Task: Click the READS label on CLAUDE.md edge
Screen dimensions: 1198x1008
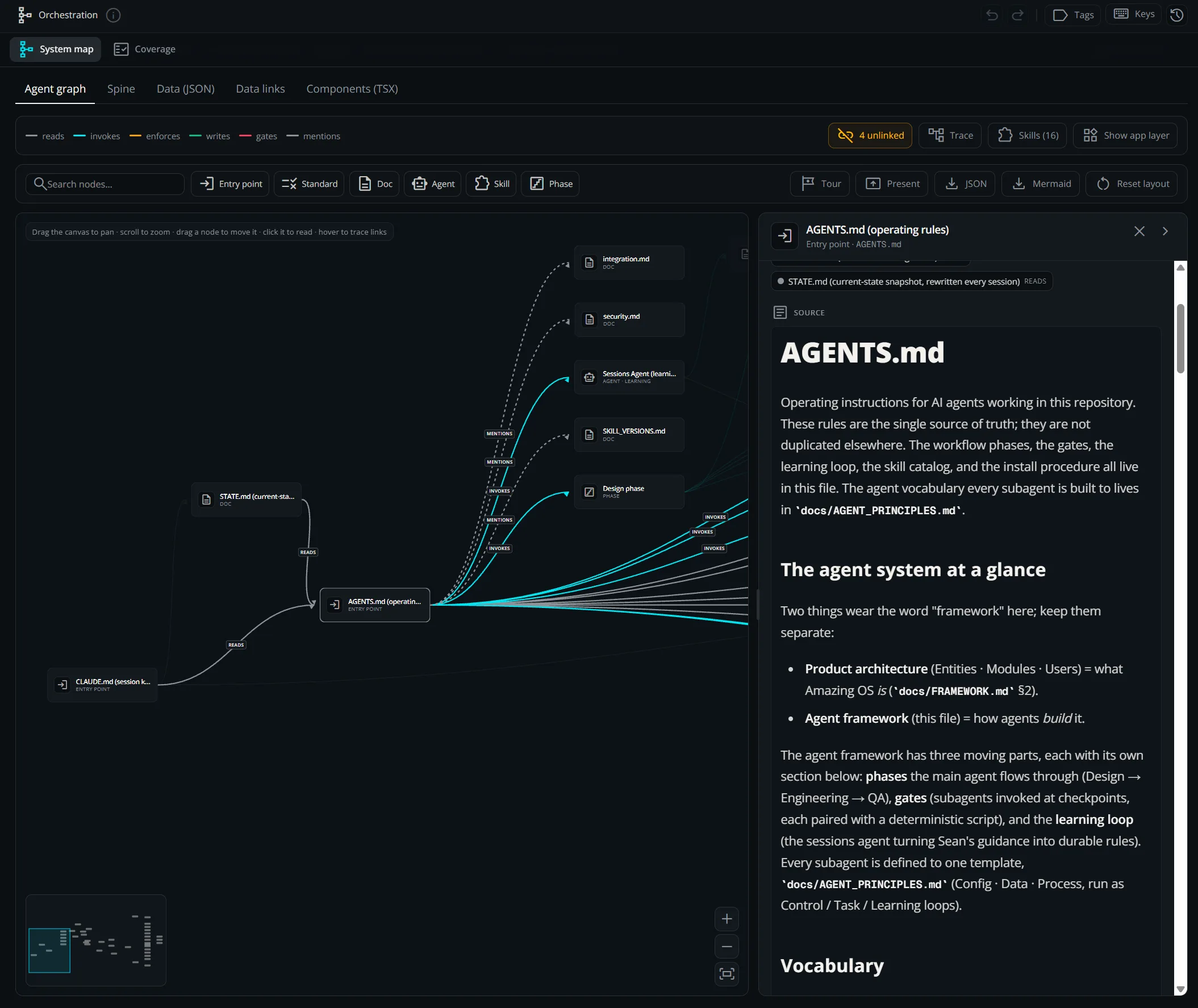Action: click(236, 645)
